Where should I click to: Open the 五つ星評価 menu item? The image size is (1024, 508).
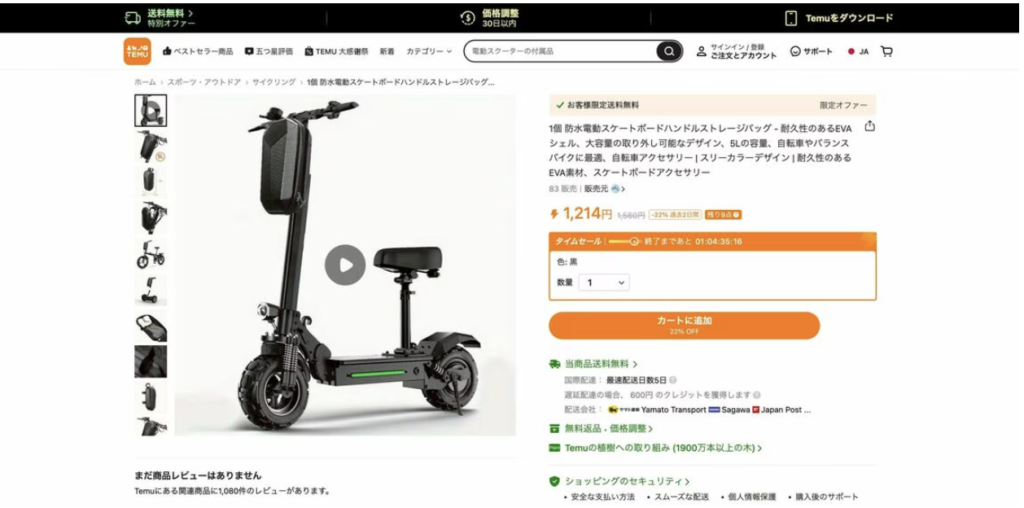tap(268, 51)
